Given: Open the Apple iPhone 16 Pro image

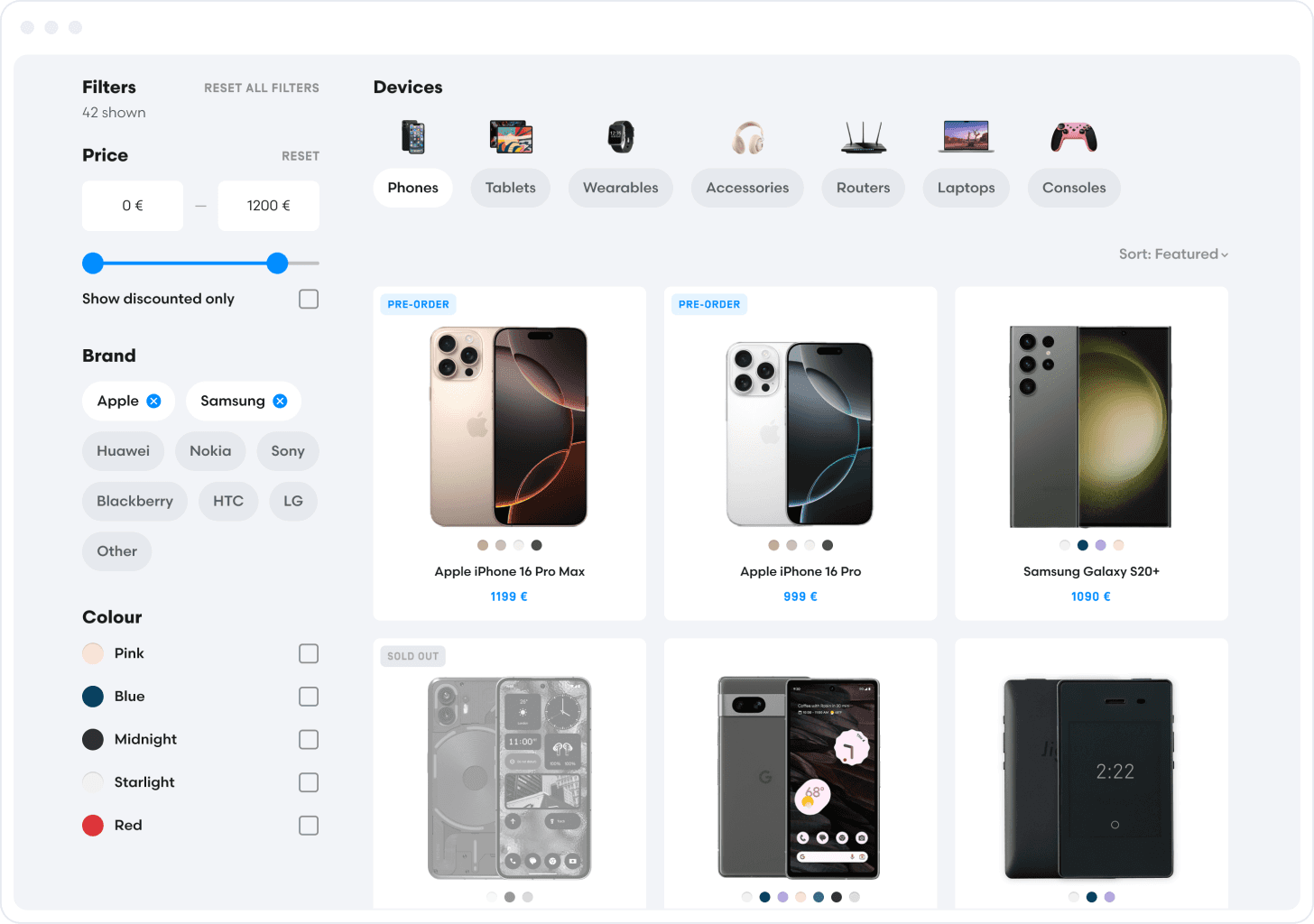Looking at the screenshot, I should coord(800,433).
